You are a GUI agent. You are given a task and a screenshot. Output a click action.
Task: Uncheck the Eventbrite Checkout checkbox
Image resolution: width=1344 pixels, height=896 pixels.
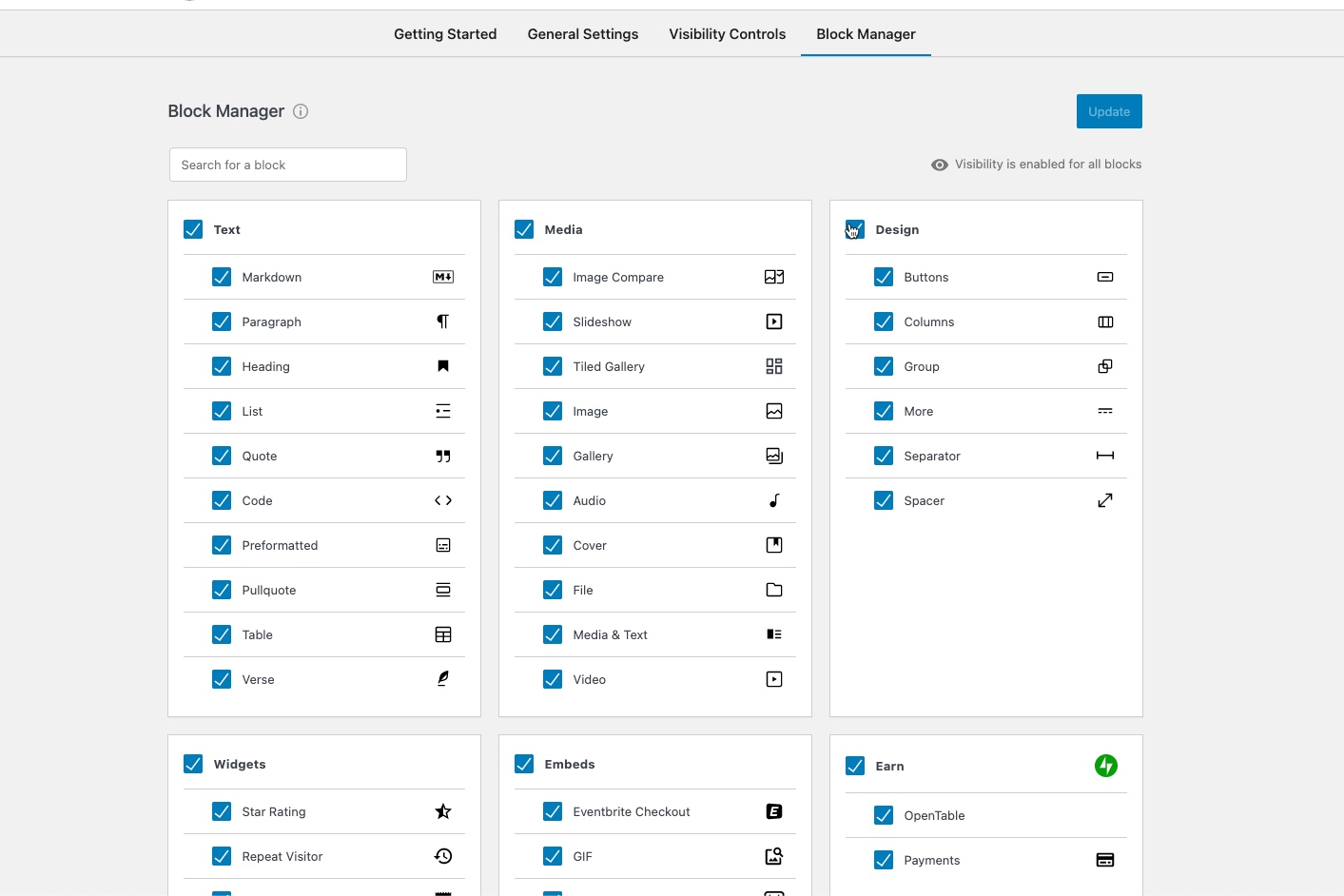(x=553, y=811)
